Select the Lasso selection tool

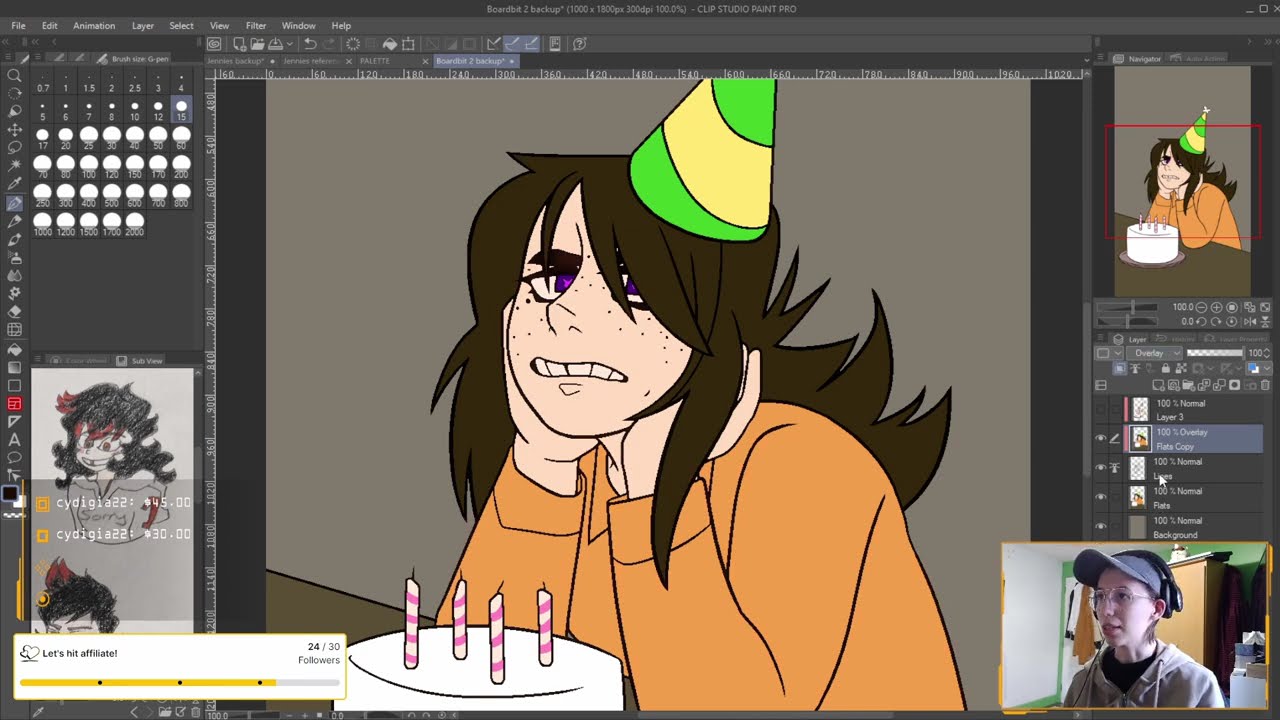coord(14,147)
